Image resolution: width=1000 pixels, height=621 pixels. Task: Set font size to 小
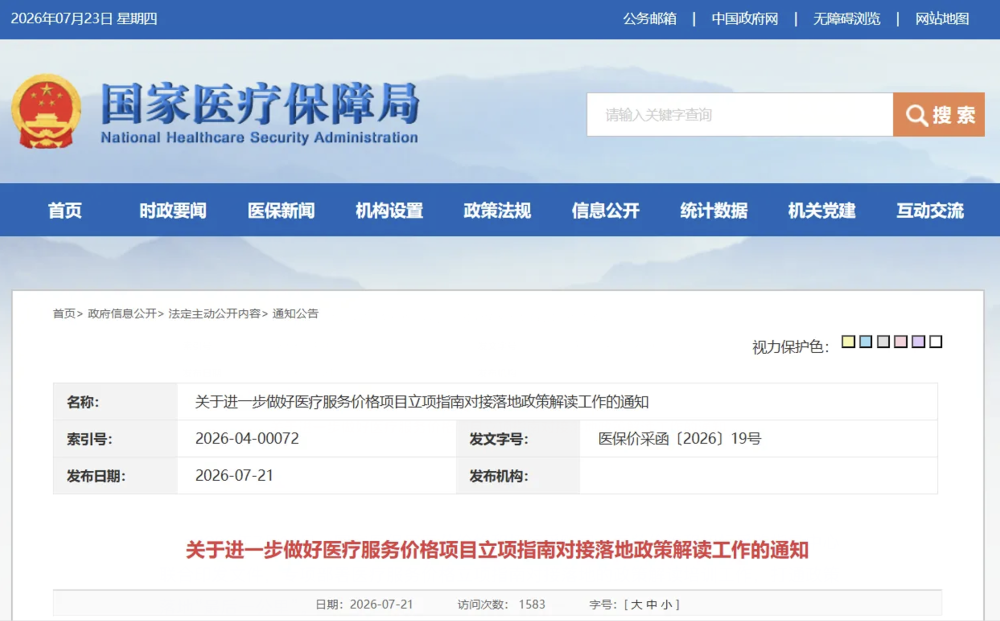(x=666, y=604)
